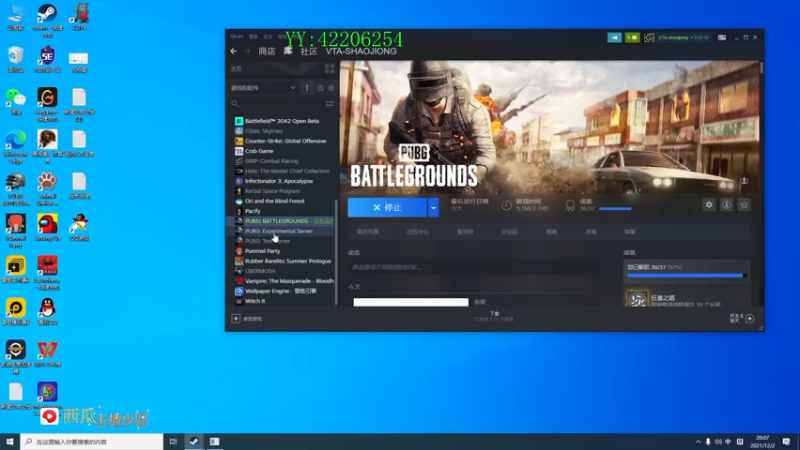
Task: Open the 下载 downloads status area
Action: [x=494, y=316]
